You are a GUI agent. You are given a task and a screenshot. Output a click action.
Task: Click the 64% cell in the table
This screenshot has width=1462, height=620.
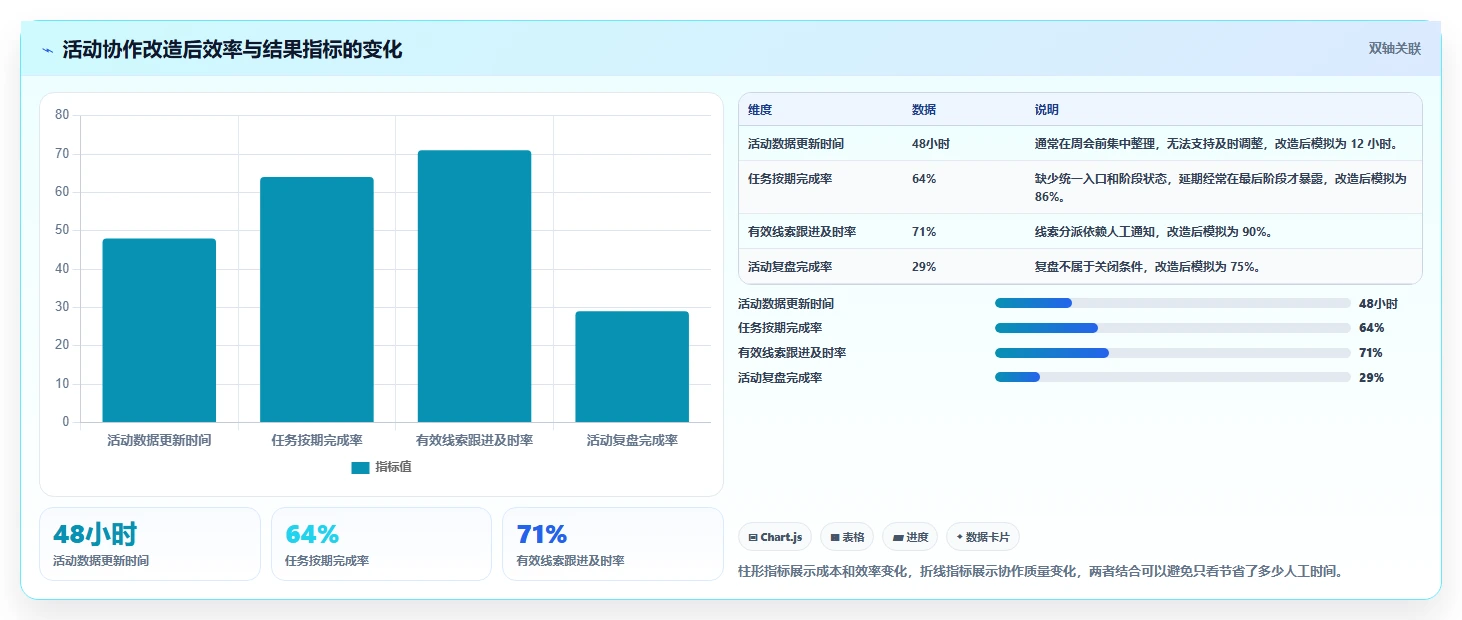click(924, 179)
